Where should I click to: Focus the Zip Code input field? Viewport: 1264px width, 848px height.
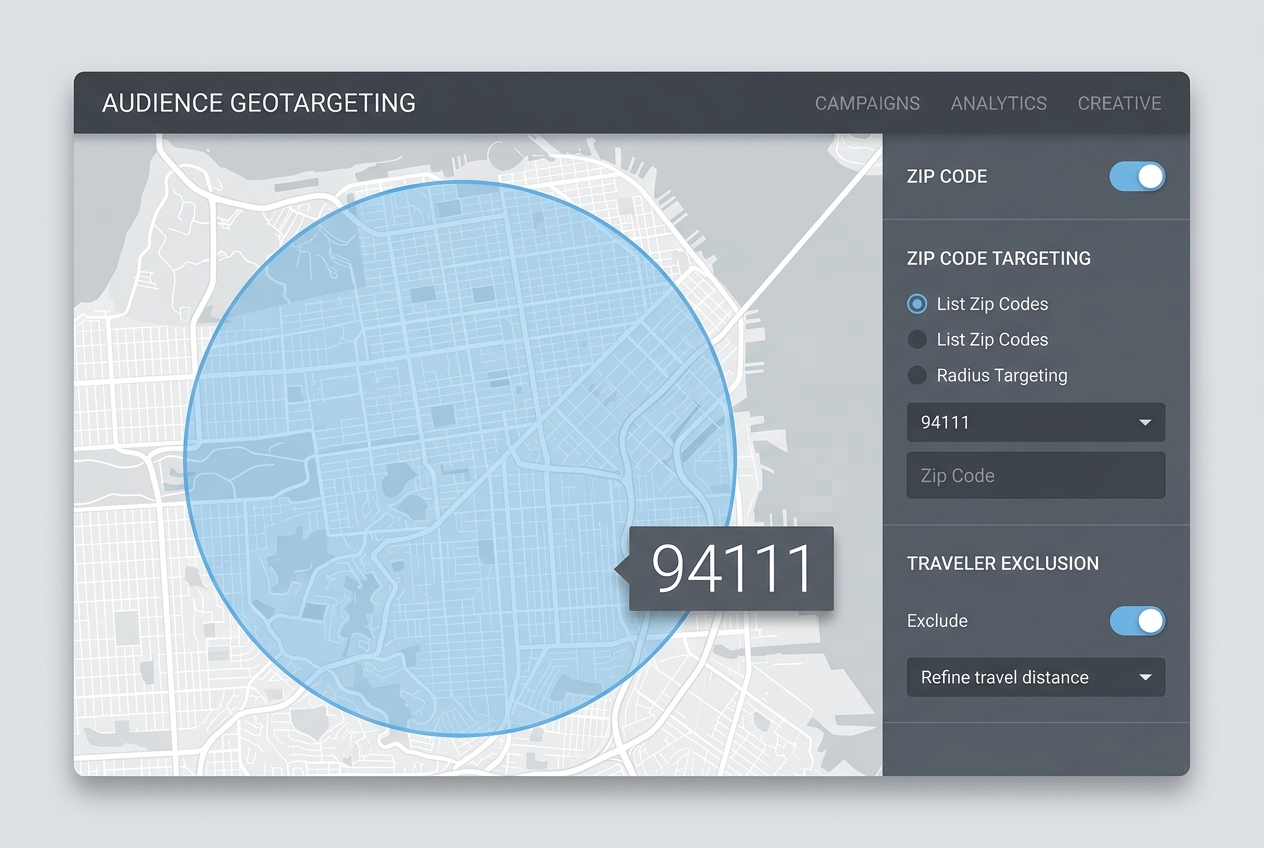[1035, 475]
